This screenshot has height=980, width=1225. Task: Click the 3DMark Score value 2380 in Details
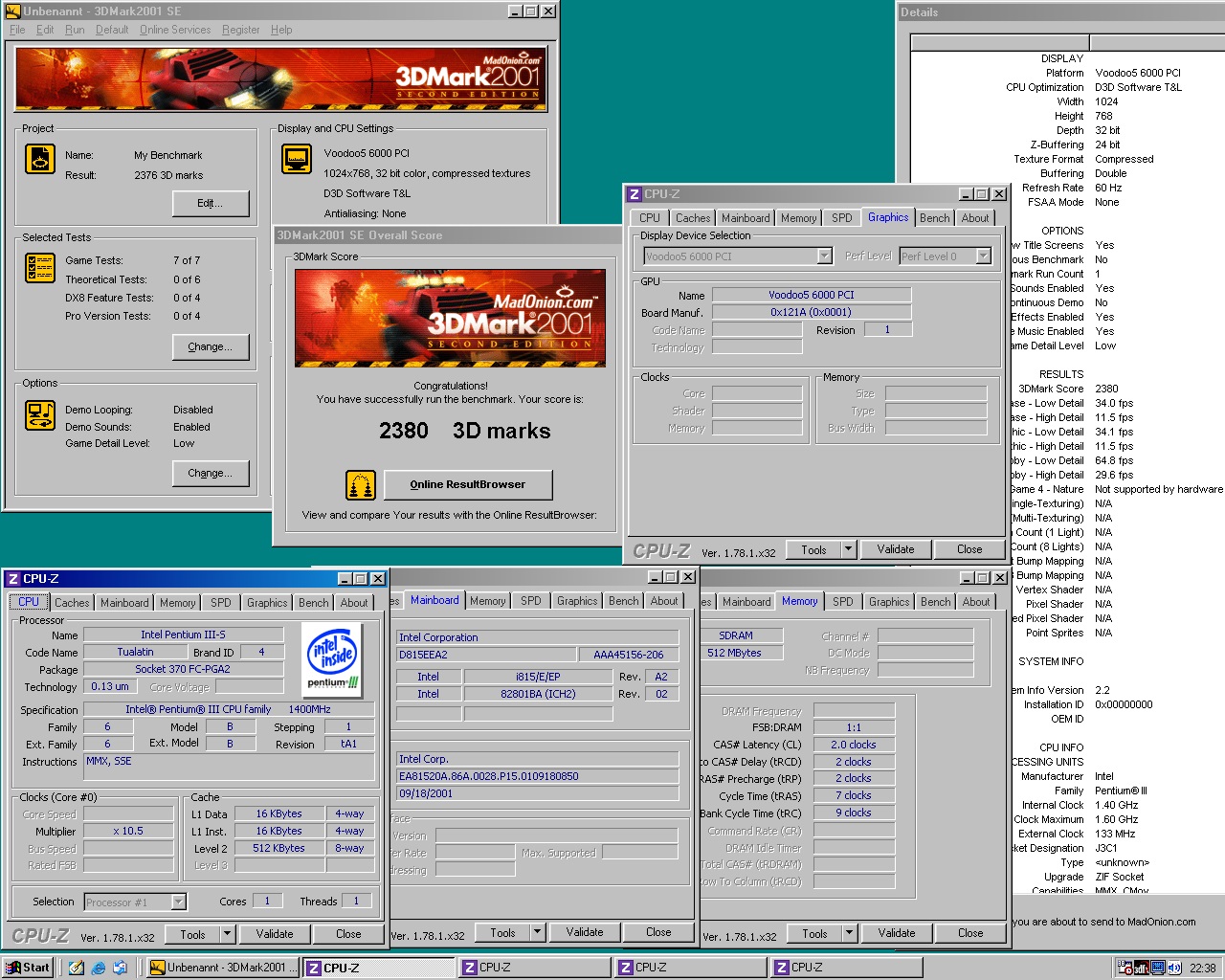(x=1107, y=389)
